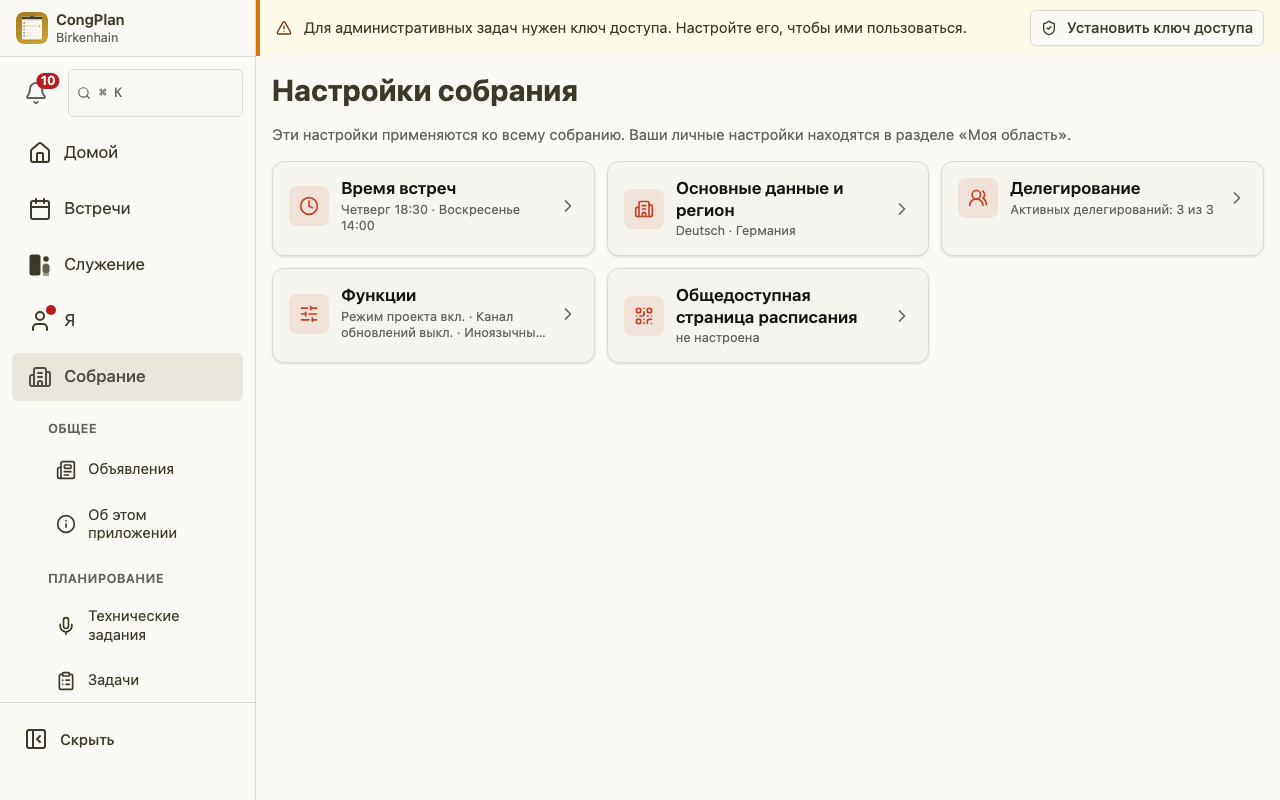The image size is (1280, 800).
Task: Click the house icon next to Домой
Action: point(40,153)
